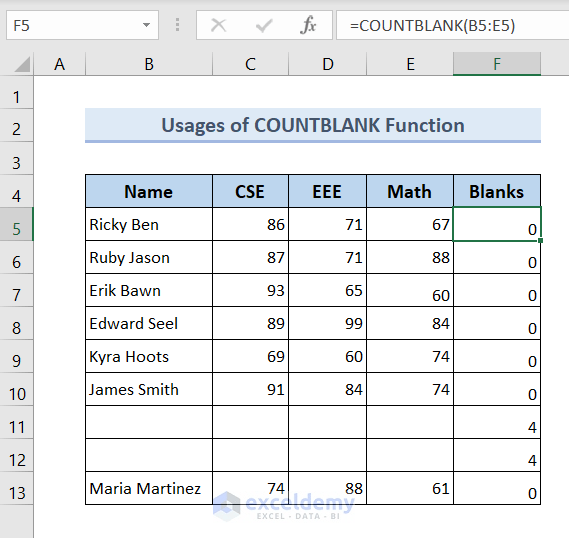Image resolution: width=569 pixels, height=538 pixels.
Task: Select column B header
Action: pyautogui.click(x=149, y=64)
